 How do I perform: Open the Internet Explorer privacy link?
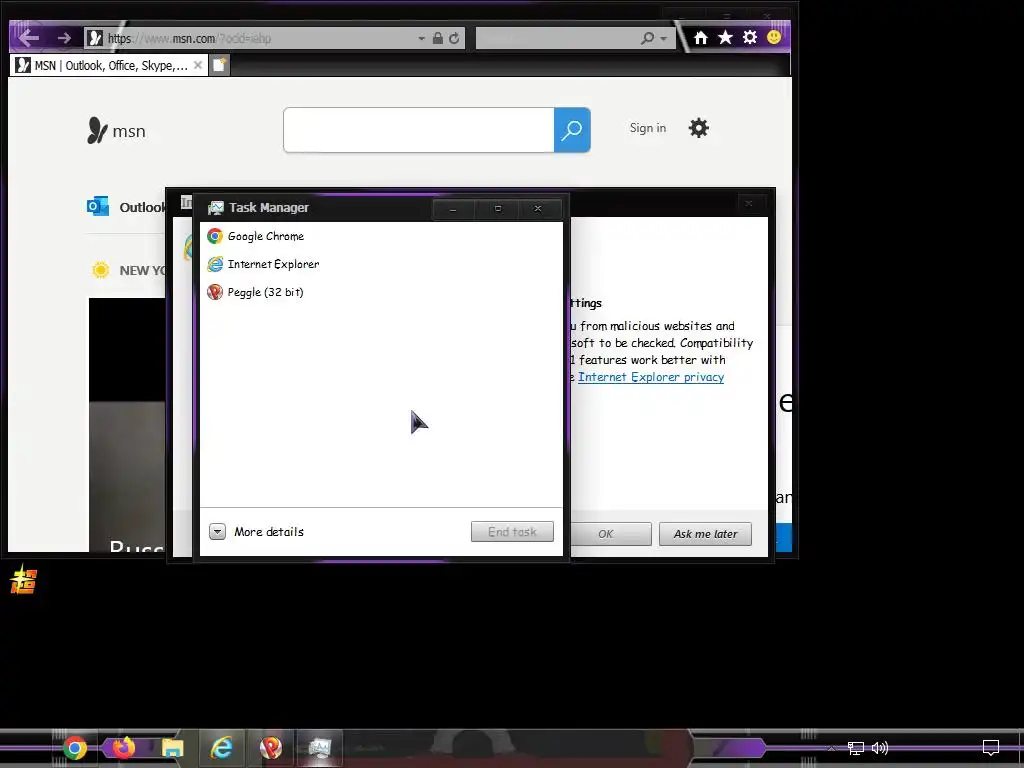(x=650, y=377)
